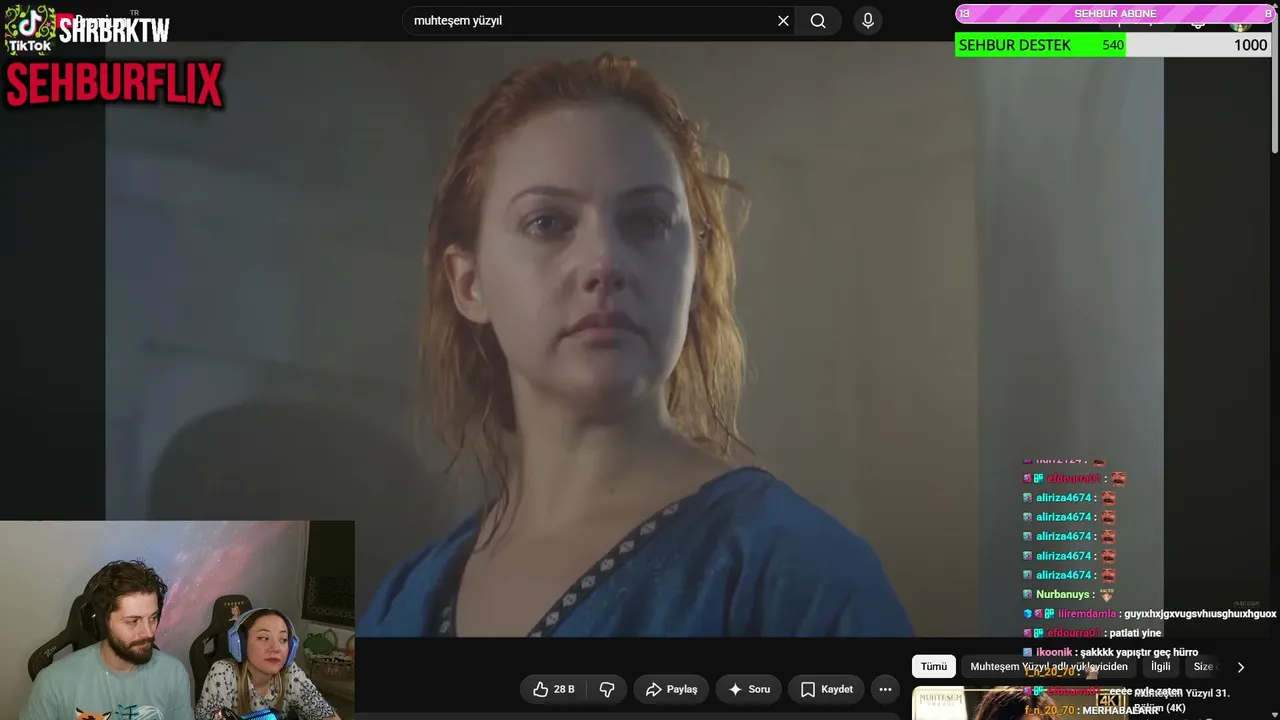This screenshot has height=720, width=1280.
Task: Open the three-dot more actions menu
Action: (885, 689)
